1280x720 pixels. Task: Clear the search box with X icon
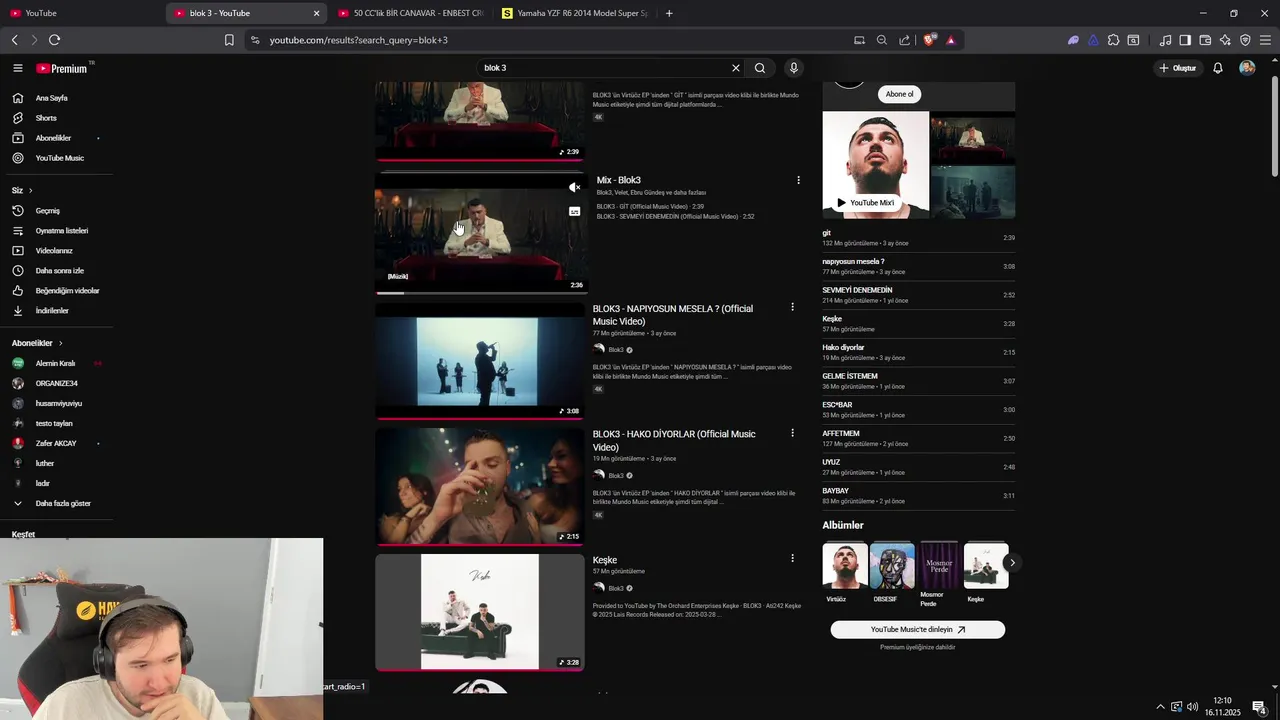[736, 68]
